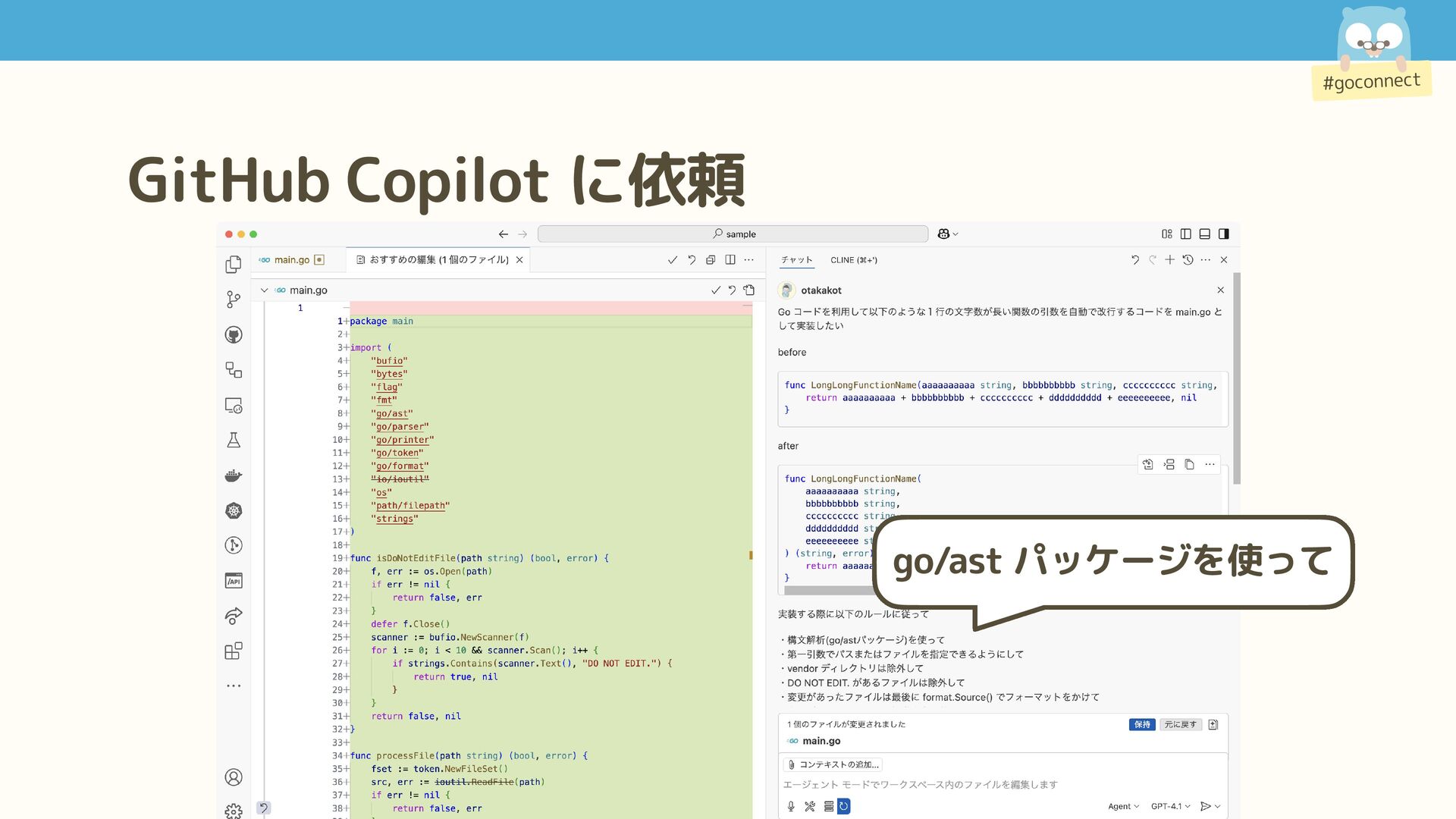Open Source Control view in activity bar

coord(234,300)
